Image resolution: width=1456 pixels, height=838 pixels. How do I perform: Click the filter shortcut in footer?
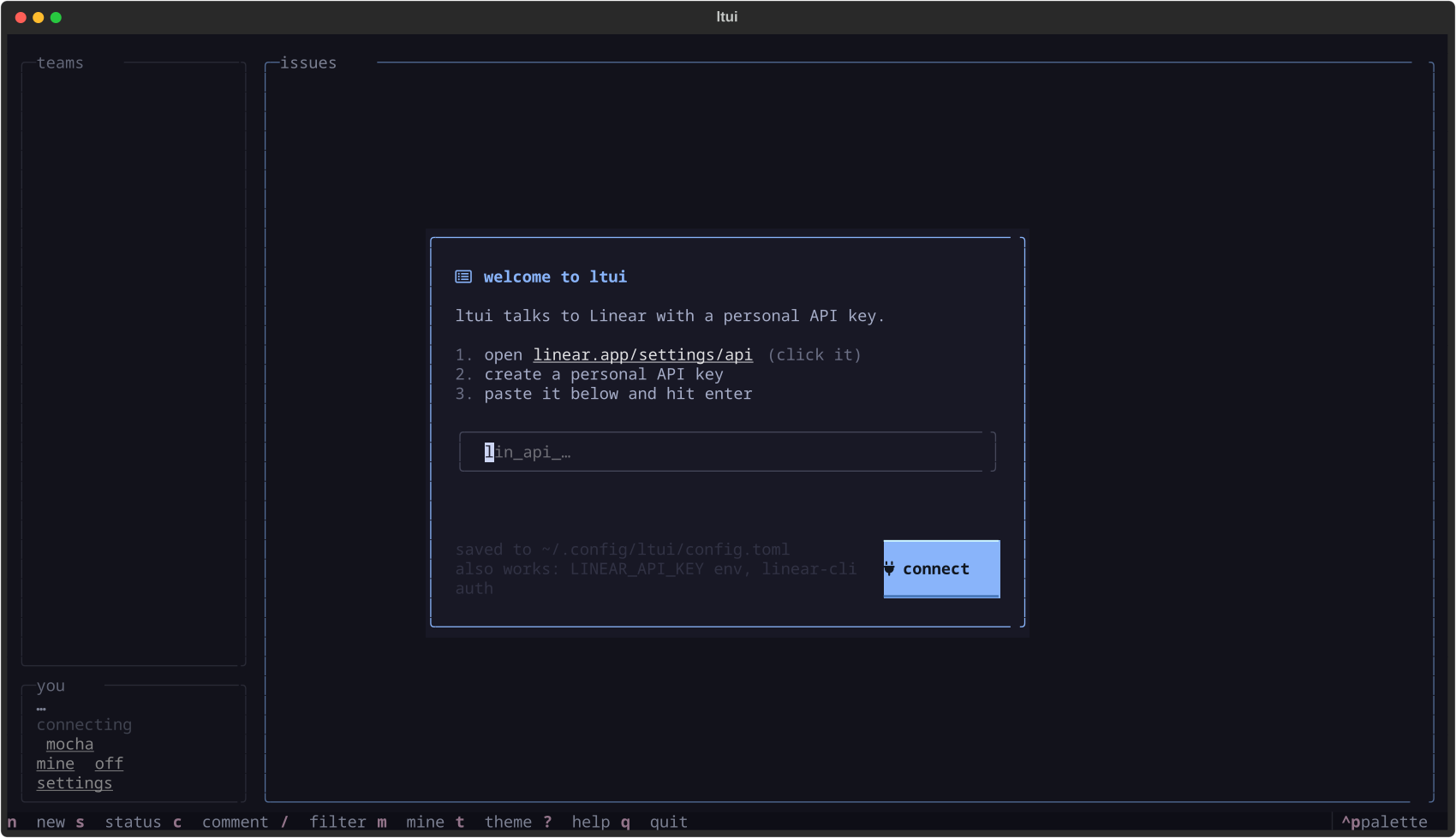tap(323, 822)
